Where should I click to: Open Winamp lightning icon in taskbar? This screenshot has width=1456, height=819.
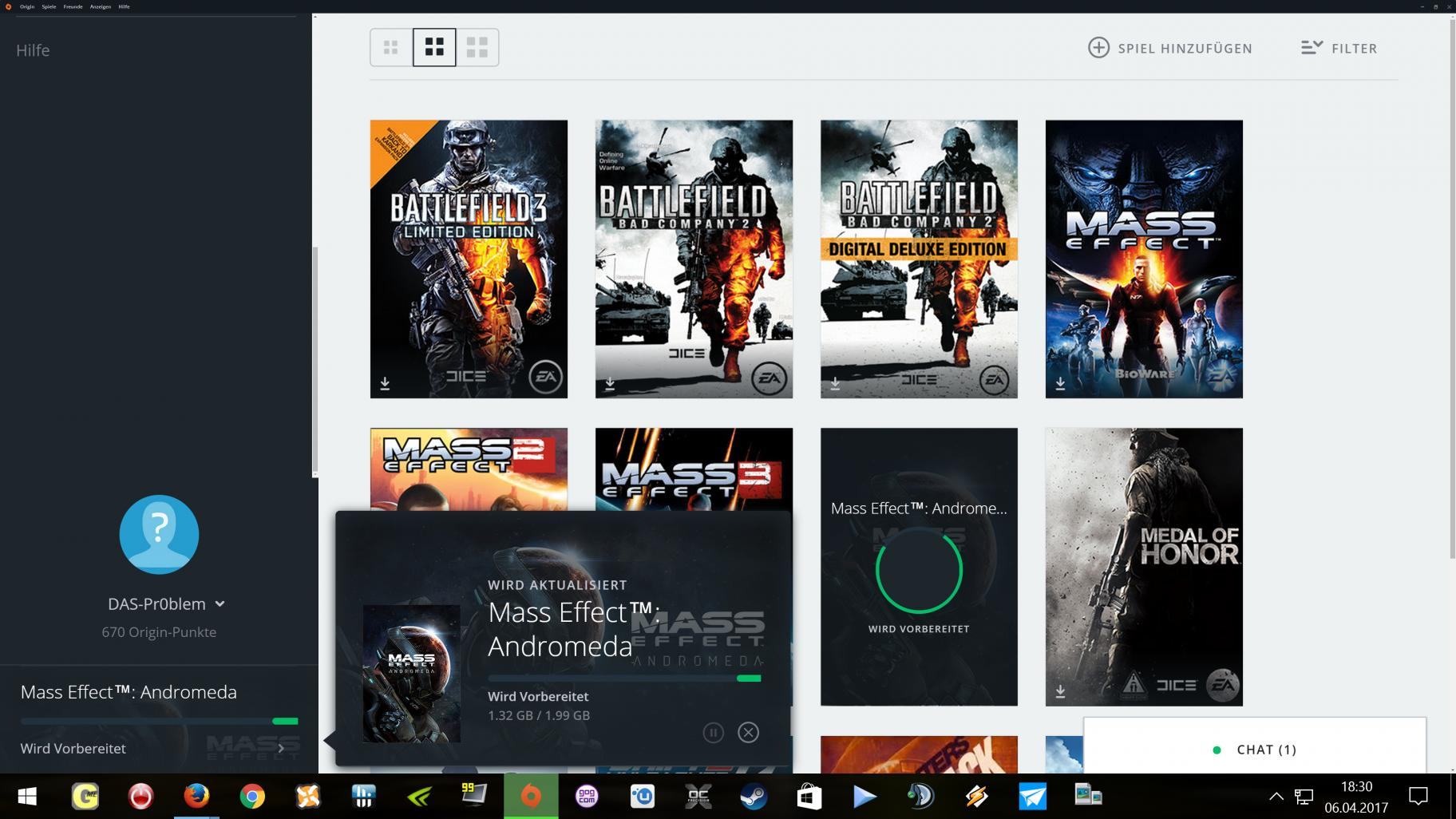pos(976,796)
